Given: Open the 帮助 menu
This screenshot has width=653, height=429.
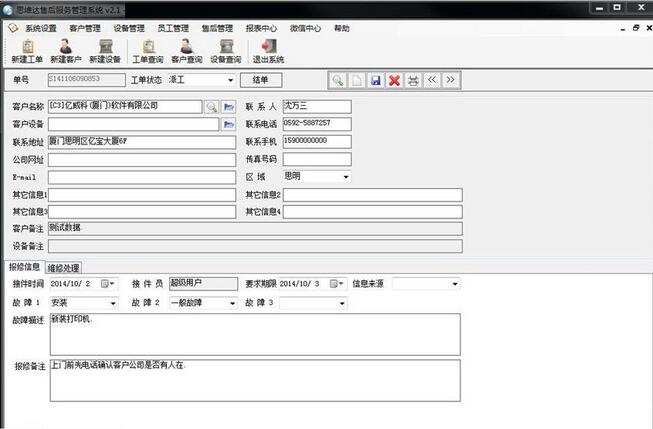Looking at the screenshot, I should pyautogui.click(x=342, y=28).
